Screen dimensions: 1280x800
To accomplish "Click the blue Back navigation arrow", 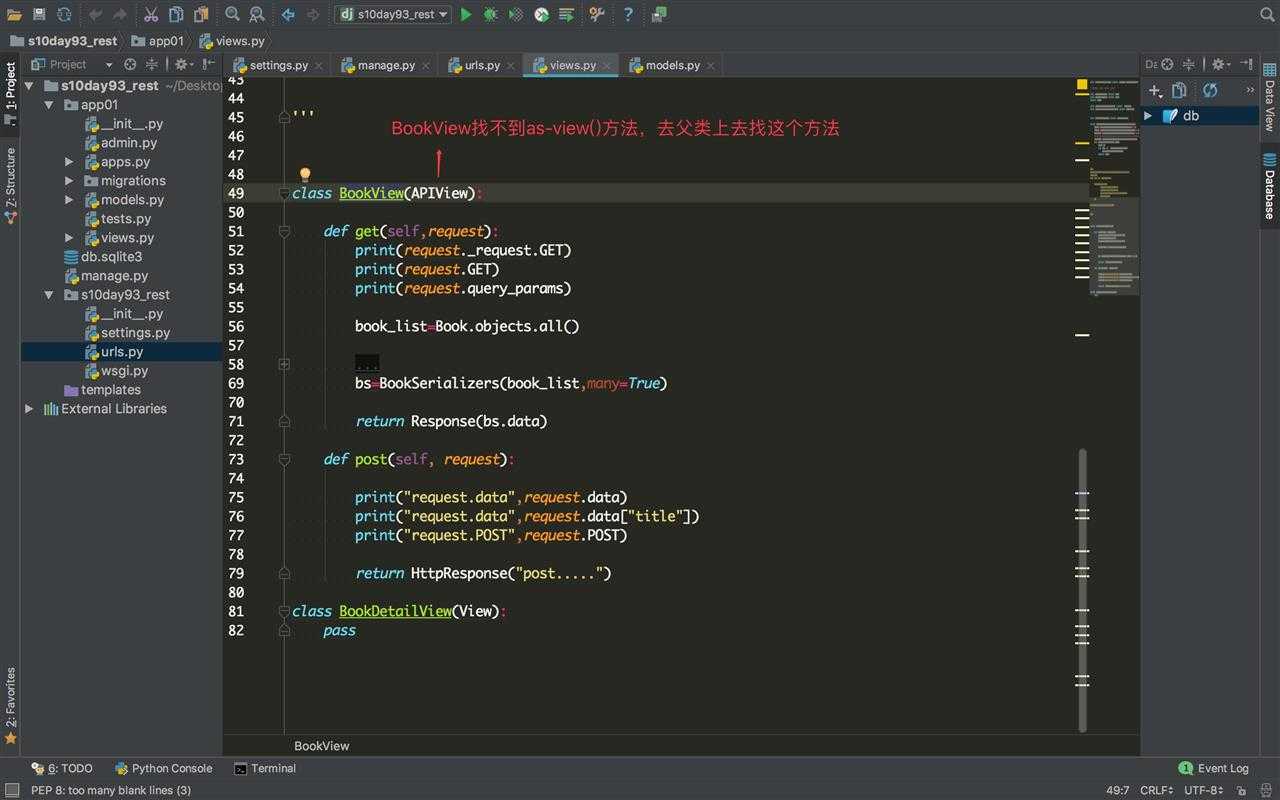I will [x=288, y=14].
